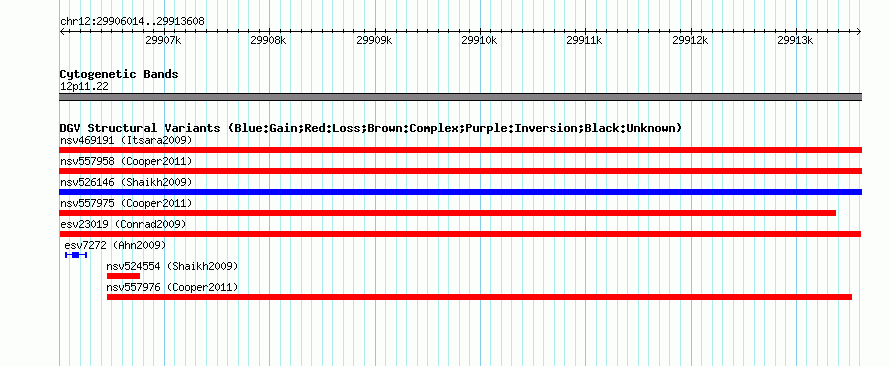Click the 12p11.22 band label
The height and width of the screenshot is (366, 890).
(x=84, y=86)
